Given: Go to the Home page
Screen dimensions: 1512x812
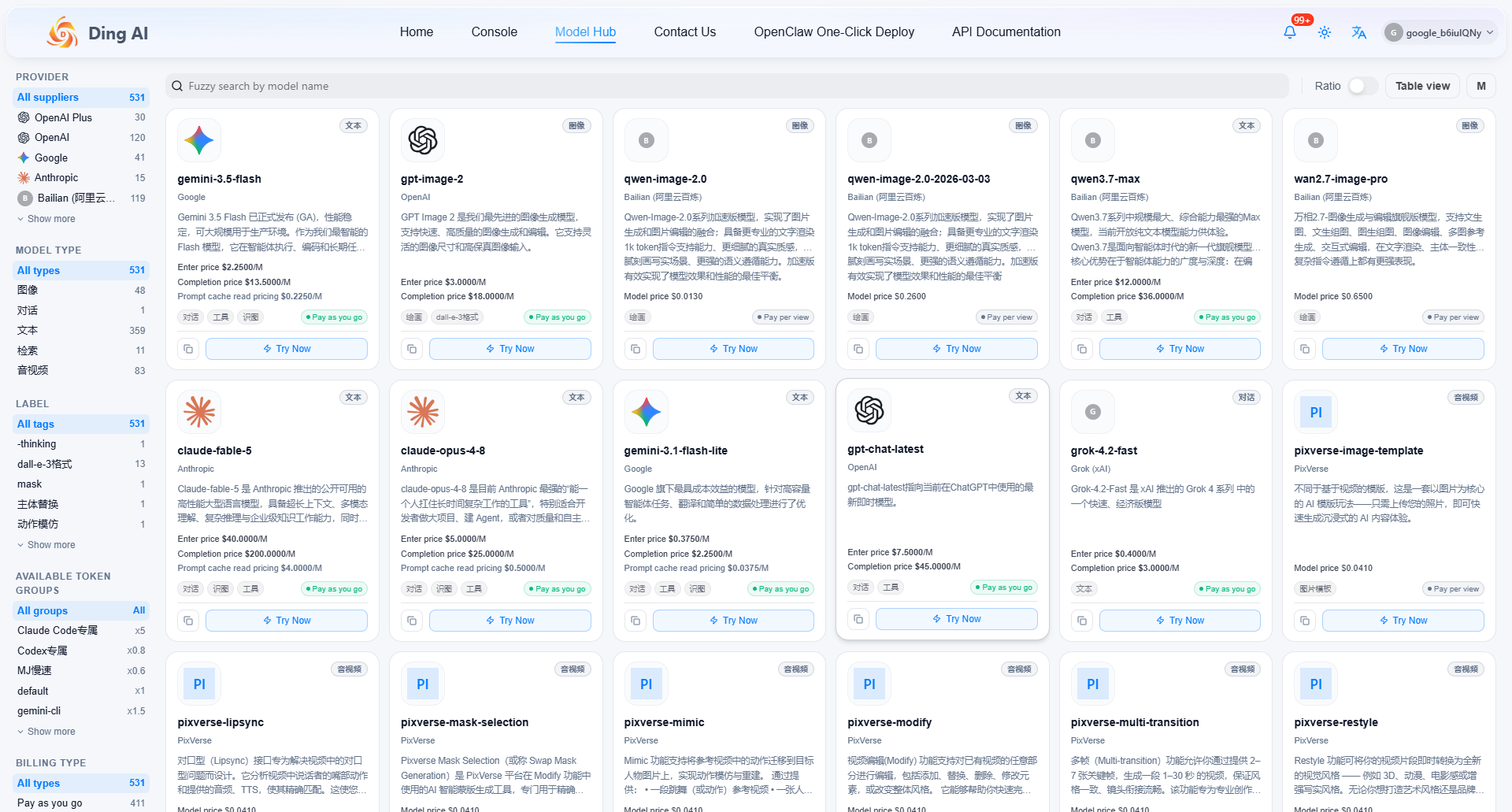Looking at the screenshot, I should click(x=417, y=32).
